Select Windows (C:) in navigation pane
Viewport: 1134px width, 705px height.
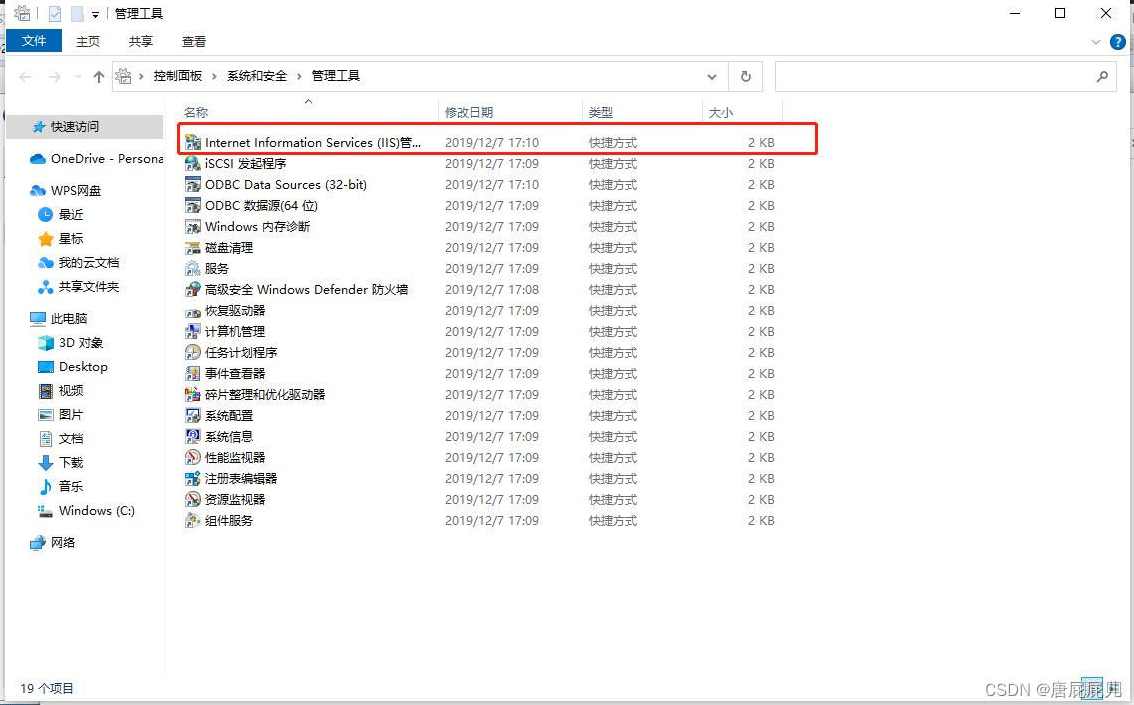pos(96,511)
